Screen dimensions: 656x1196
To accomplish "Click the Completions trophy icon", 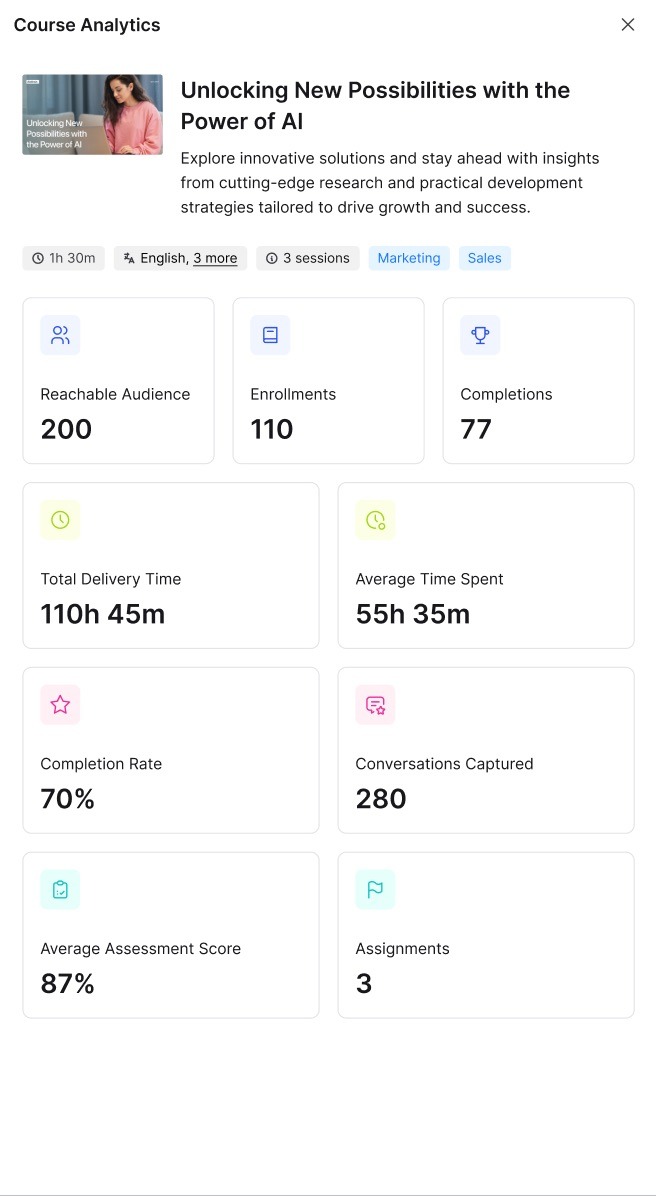I will point(480,335).
